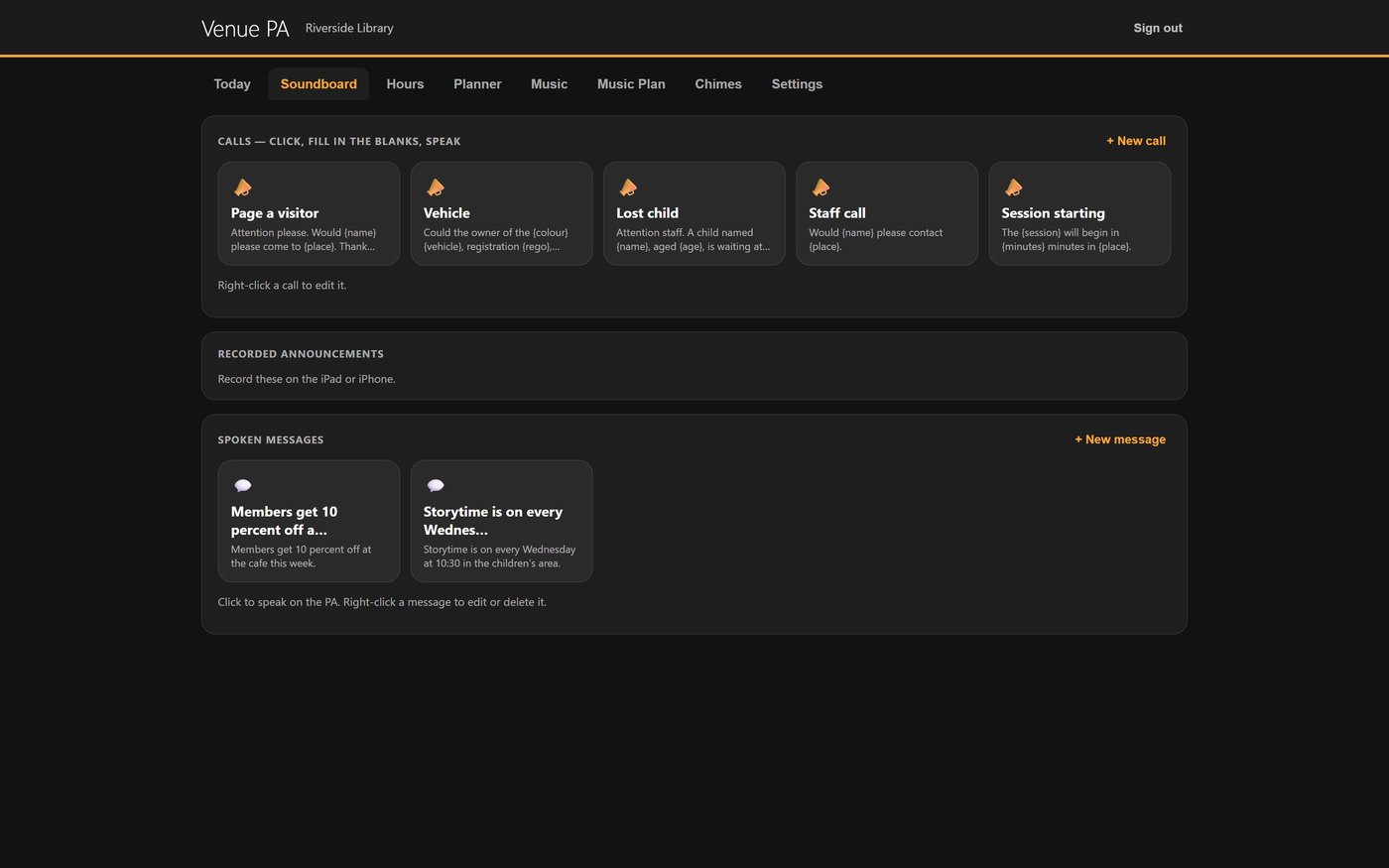The image size is (1389, 868).
Task: Click the 'Storytime is on every Wednes...' title
Action: 493,521
